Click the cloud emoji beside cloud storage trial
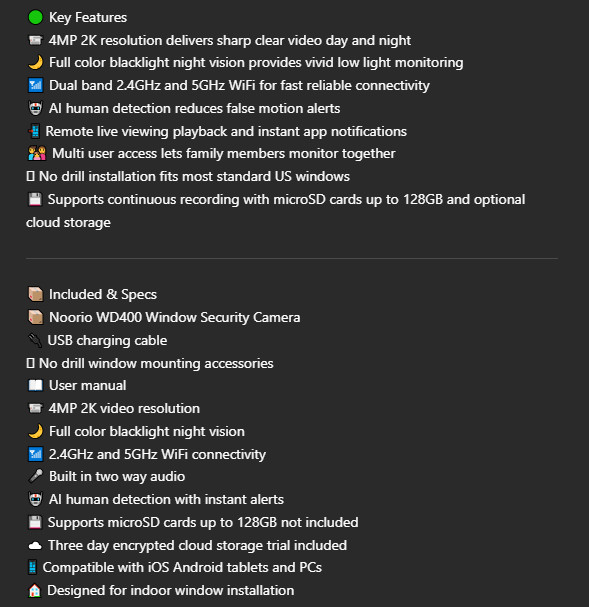 click(35, 545)
